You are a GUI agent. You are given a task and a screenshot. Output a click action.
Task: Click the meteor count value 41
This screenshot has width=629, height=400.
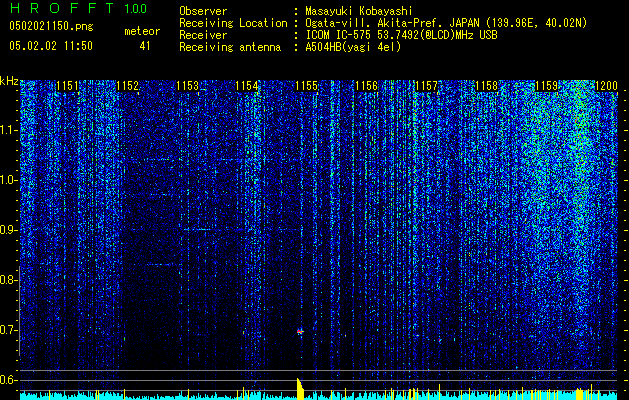point(145,46)
